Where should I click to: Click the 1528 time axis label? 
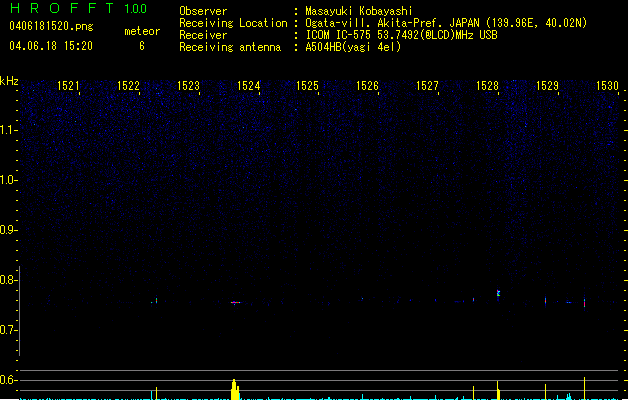pyautogui.click(x=487, y=86)
